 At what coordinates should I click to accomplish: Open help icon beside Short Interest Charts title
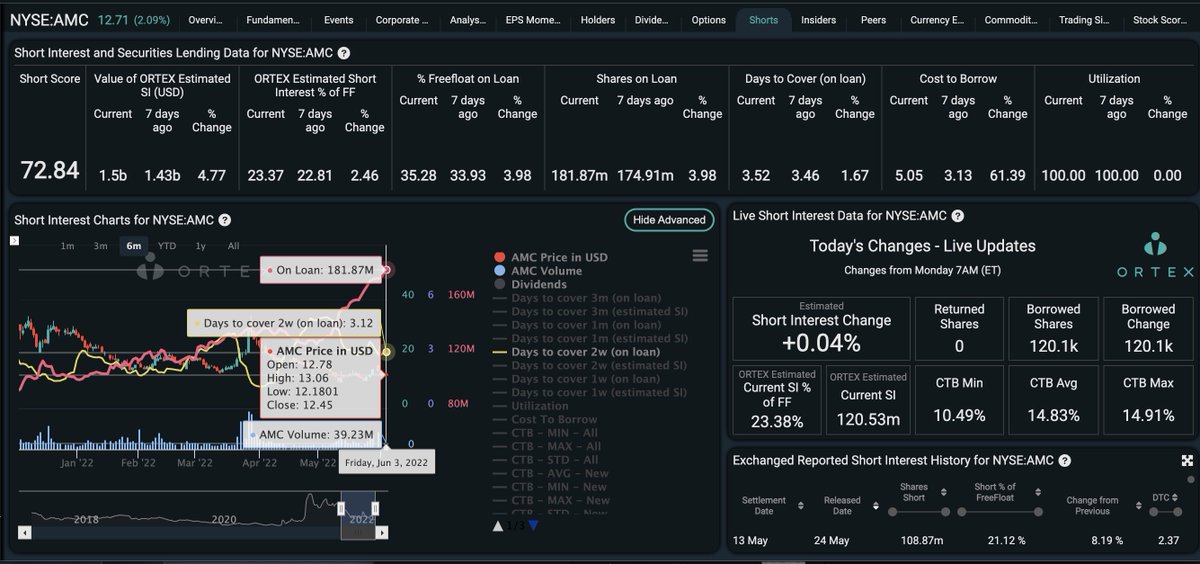[225, 220]
